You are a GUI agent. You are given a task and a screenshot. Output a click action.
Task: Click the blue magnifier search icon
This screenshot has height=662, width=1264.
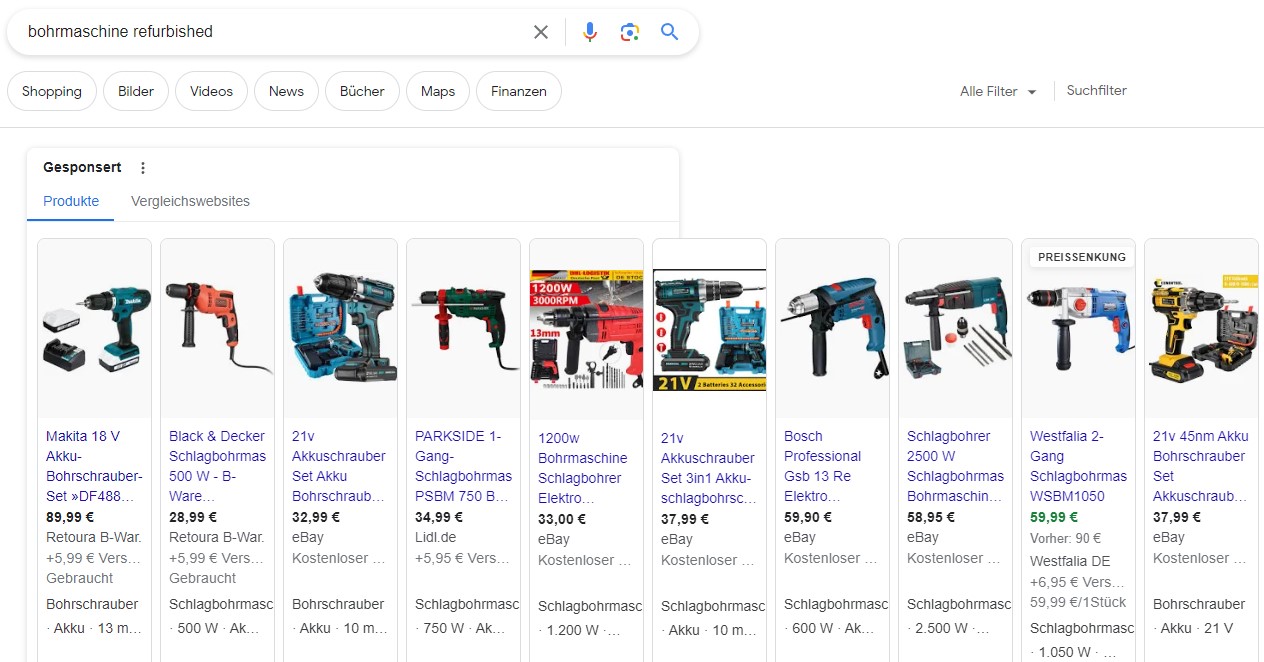pos(669,32)
